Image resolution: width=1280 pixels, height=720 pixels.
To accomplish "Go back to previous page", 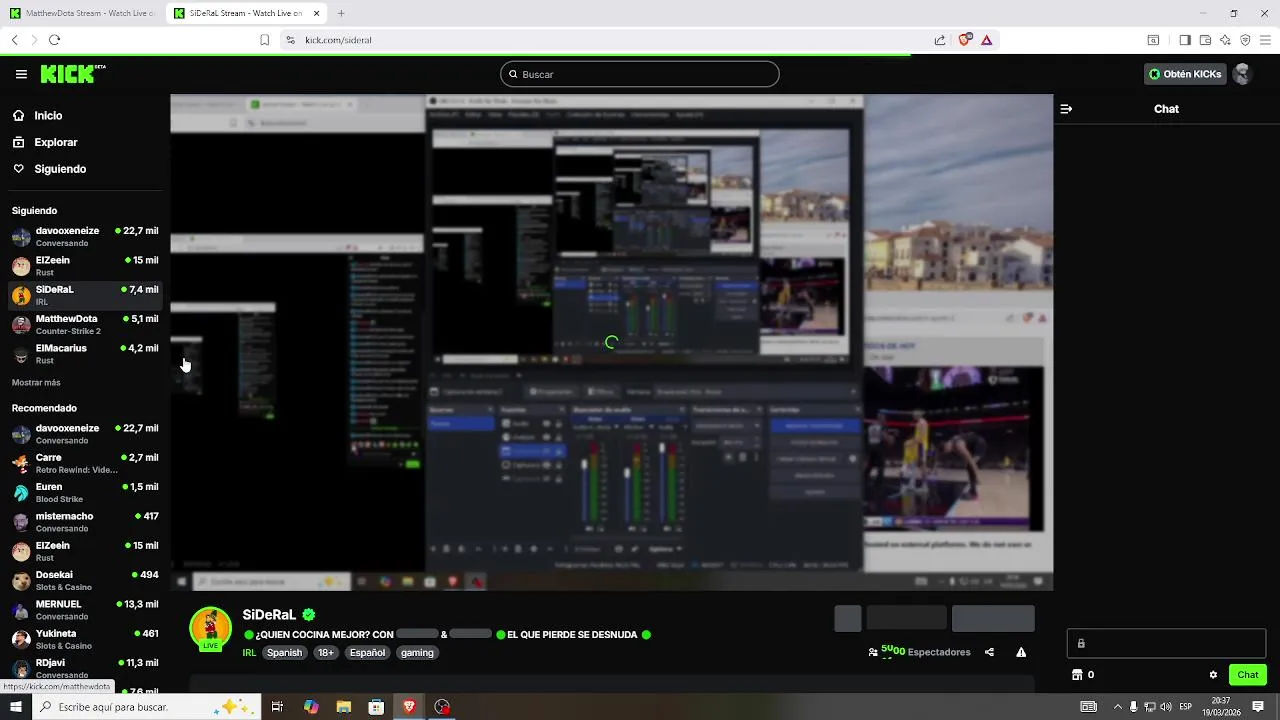I will 14,40.
